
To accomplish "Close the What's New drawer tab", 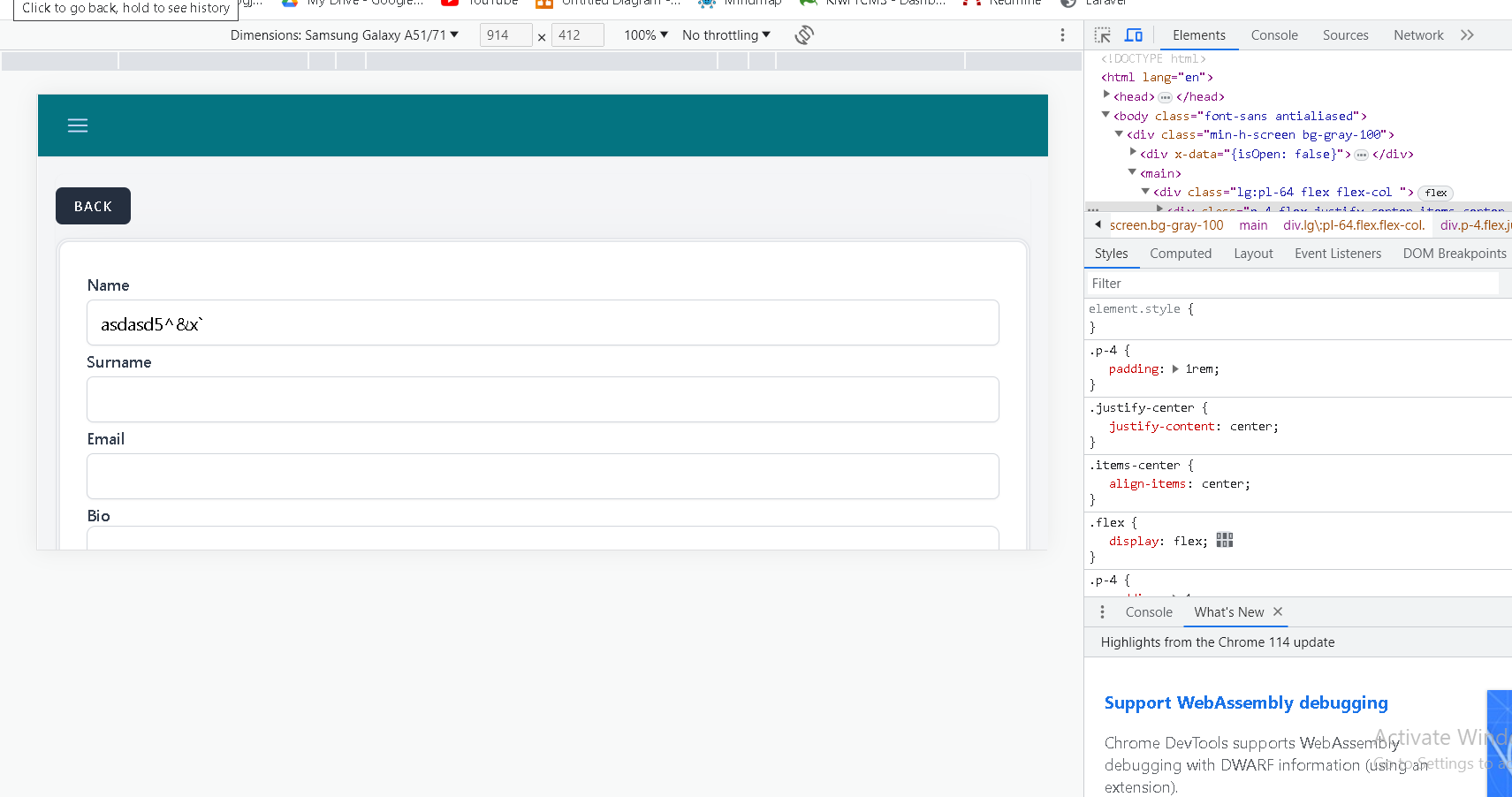I will (1278, 611).
